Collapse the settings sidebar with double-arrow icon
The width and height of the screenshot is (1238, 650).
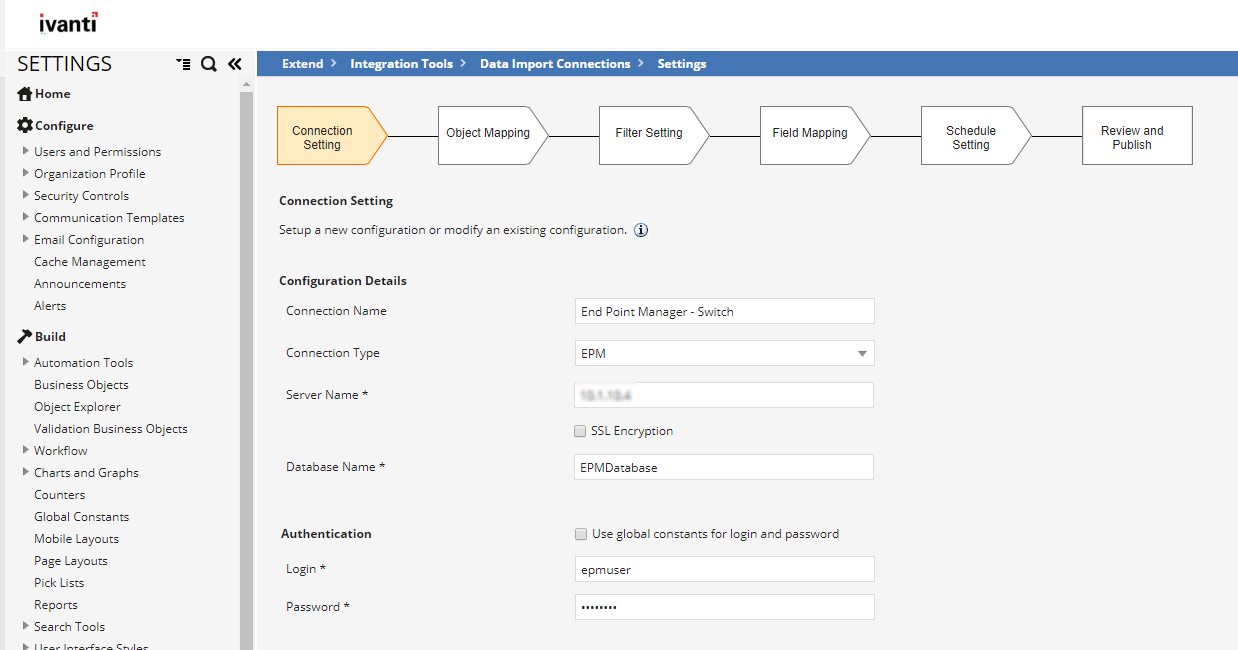tap(234, 64)
